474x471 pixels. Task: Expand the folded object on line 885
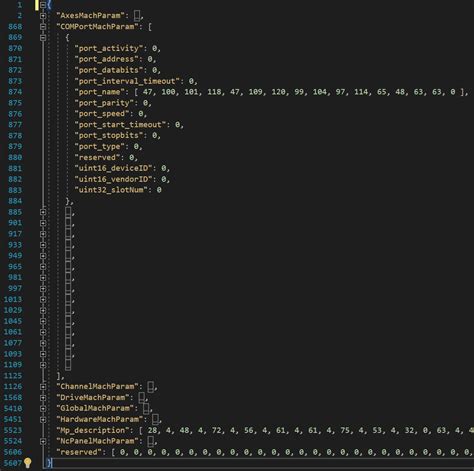(43, 212)
